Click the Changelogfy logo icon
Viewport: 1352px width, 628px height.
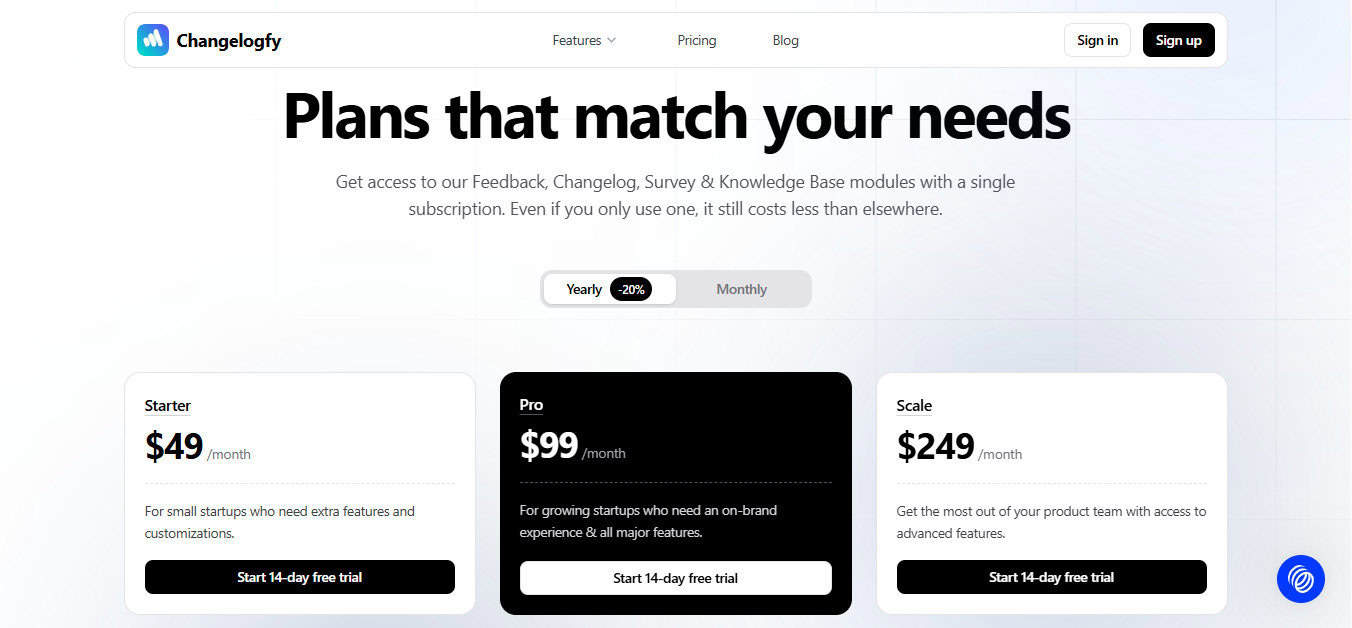(153, 40)
